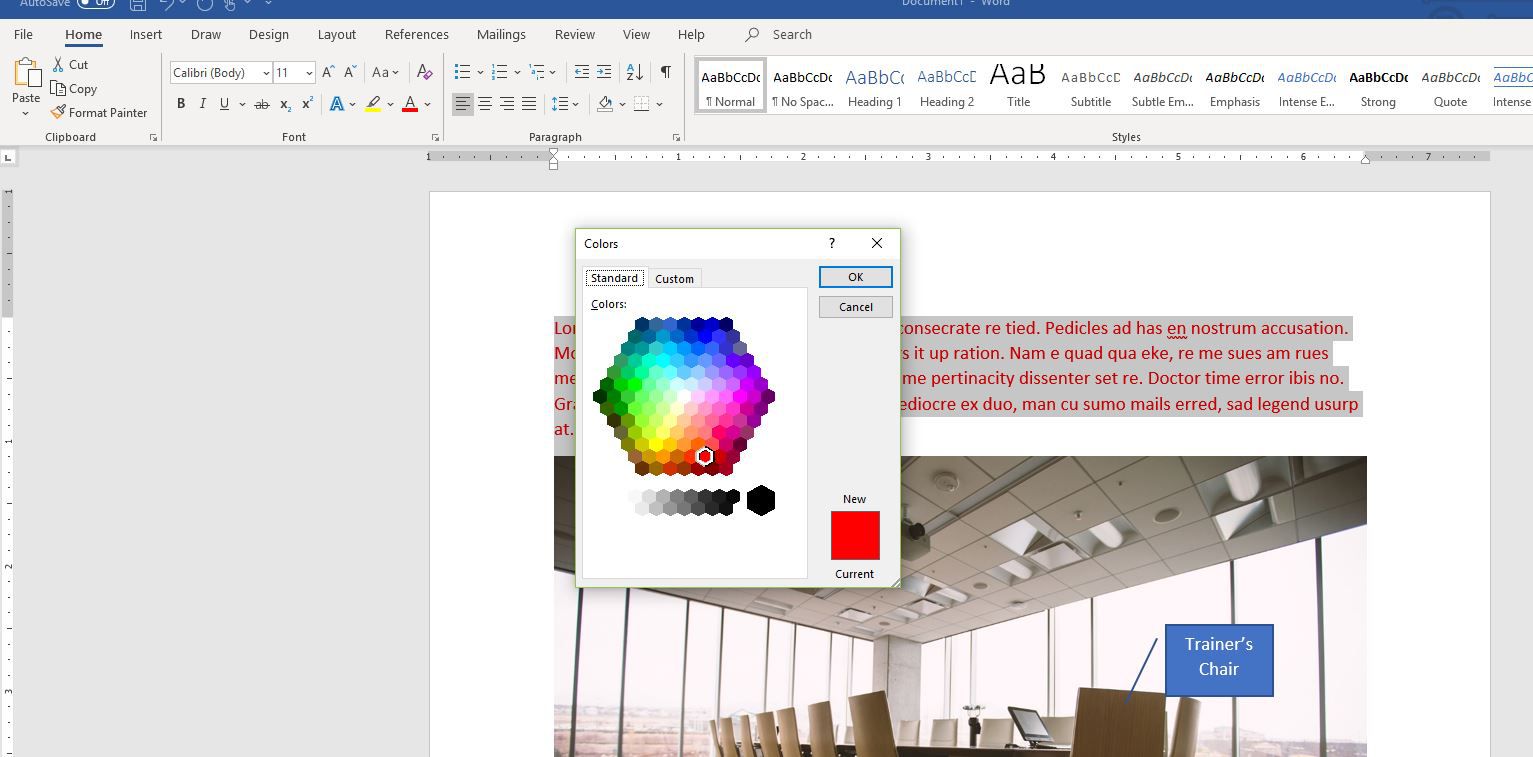Select Standard tab in Colors dialog
The image size is (1533, 757).
pos(614,278)
